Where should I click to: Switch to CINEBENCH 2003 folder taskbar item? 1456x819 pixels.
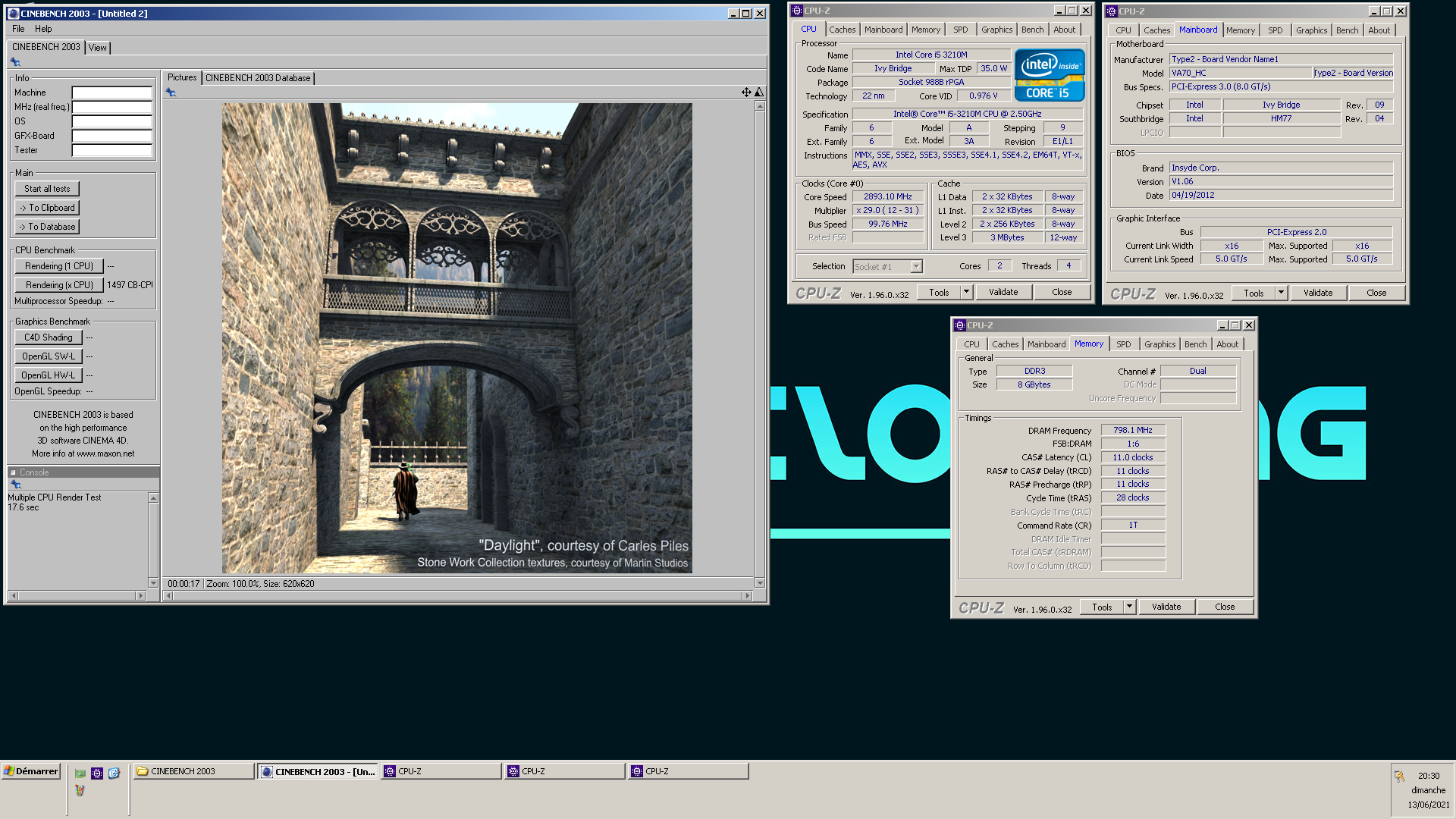pyautogui.click(x=194, y=771)
